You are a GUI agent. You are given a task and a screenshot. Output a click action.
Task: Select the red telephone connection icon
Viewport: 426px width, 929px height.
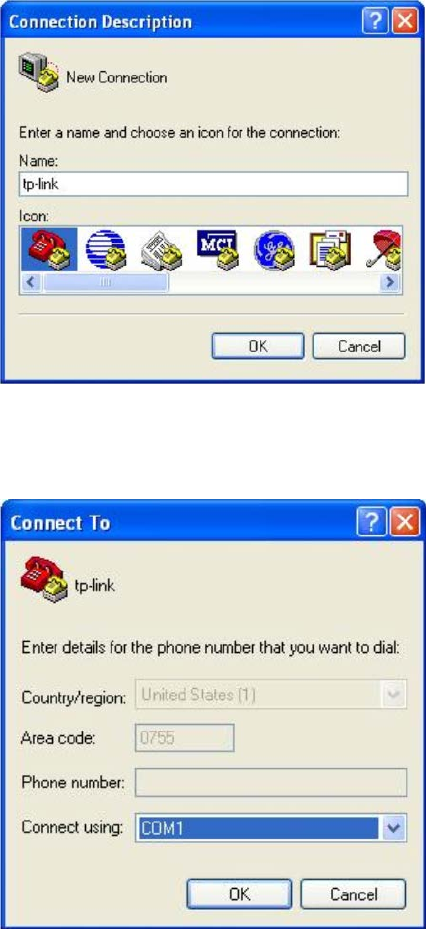click(49, 249)
